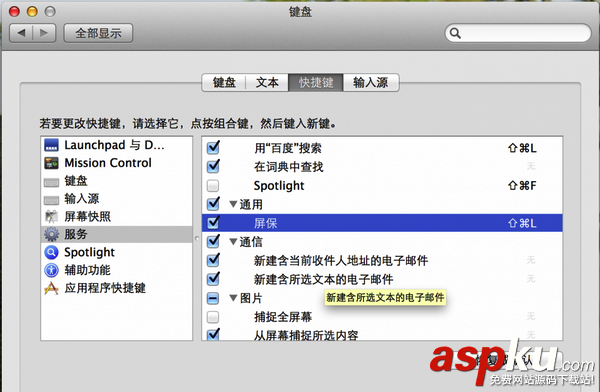Toggle the 通用 group checkbox
Image resolution: width=600 pixels, height=392 pixels.
(x=213, y=204)
